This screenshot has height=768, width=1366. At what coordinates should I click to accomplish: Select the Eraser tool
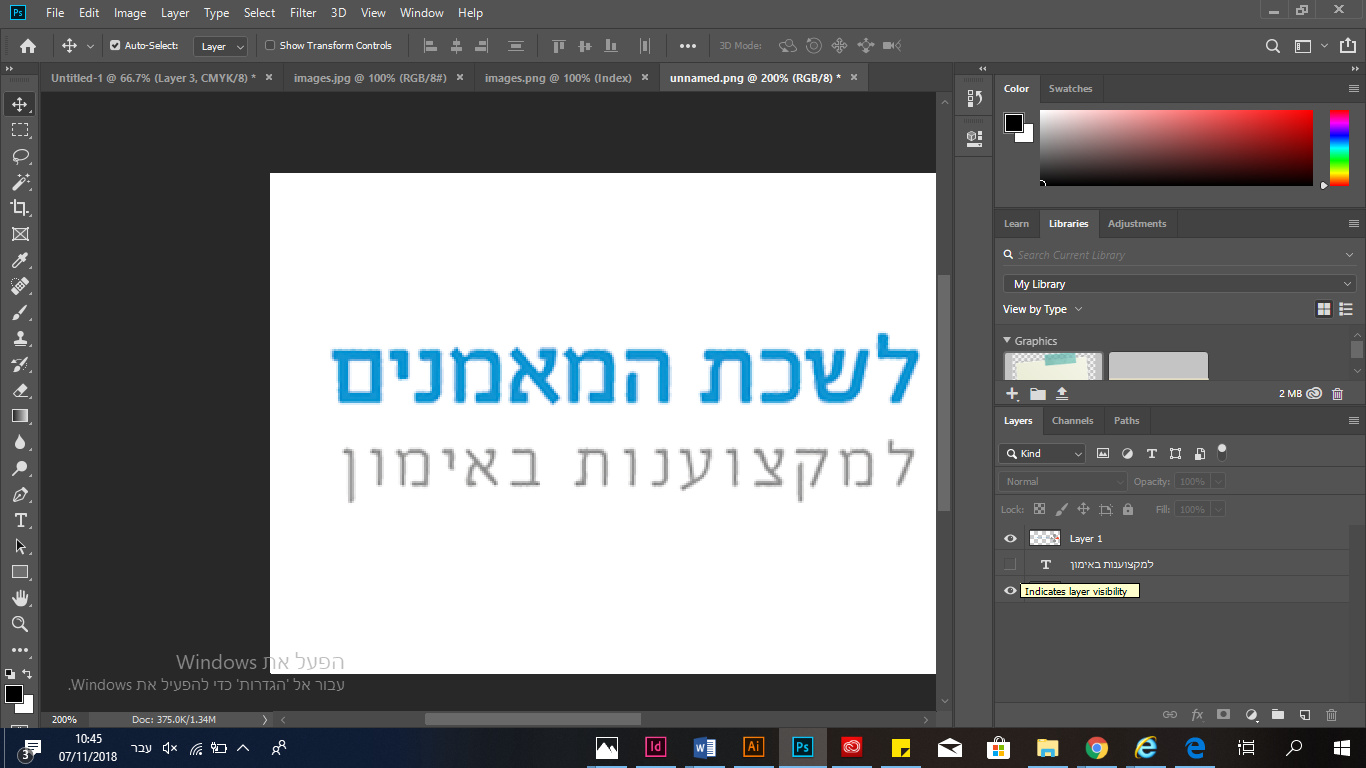(20, 390)
